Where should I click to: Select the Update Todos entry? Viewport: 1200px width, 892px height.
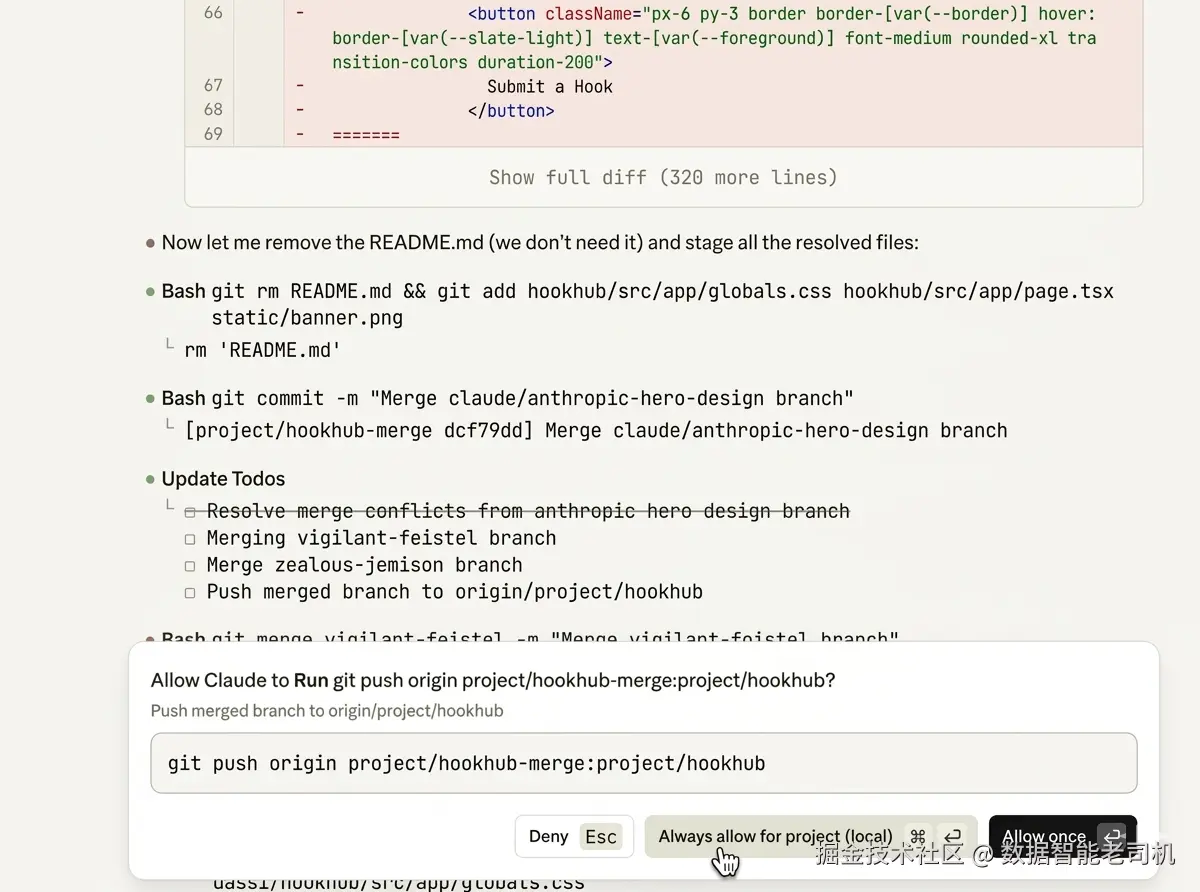click(x=223, y=479)
